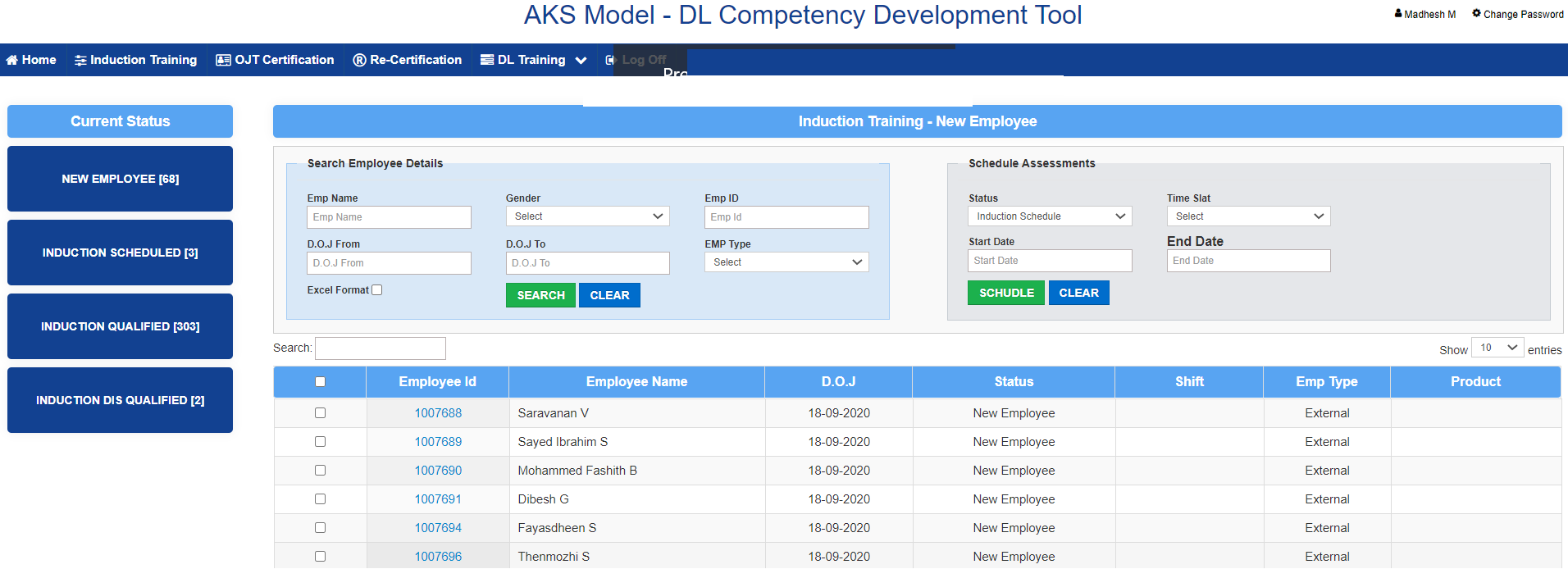Check the row for Fayasdheen S
Image resolution: width=1568 pixels, height=569 pixels.
click(320, 528)
